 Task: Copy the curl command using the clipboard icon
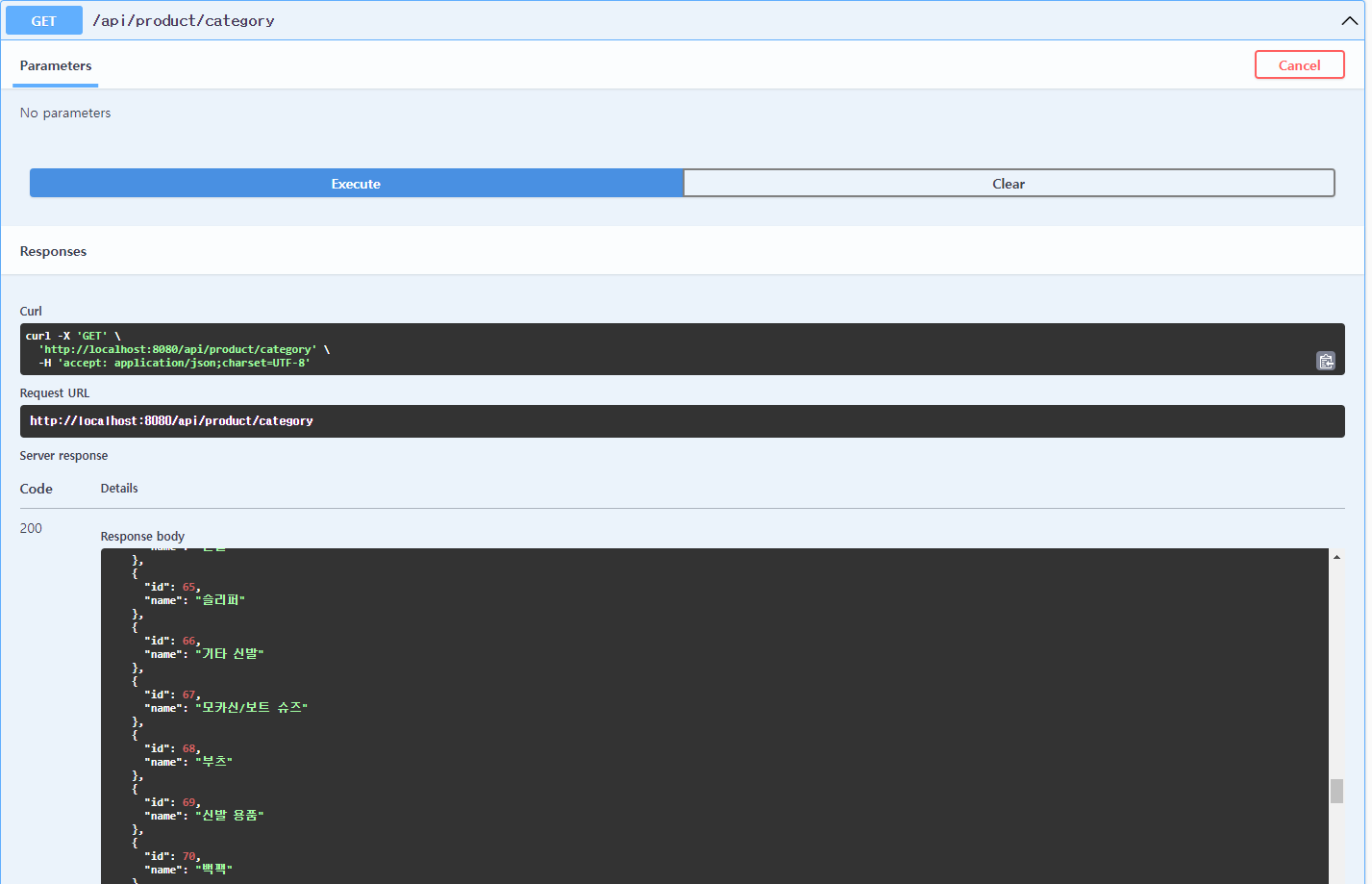(x=1326, y=360)
